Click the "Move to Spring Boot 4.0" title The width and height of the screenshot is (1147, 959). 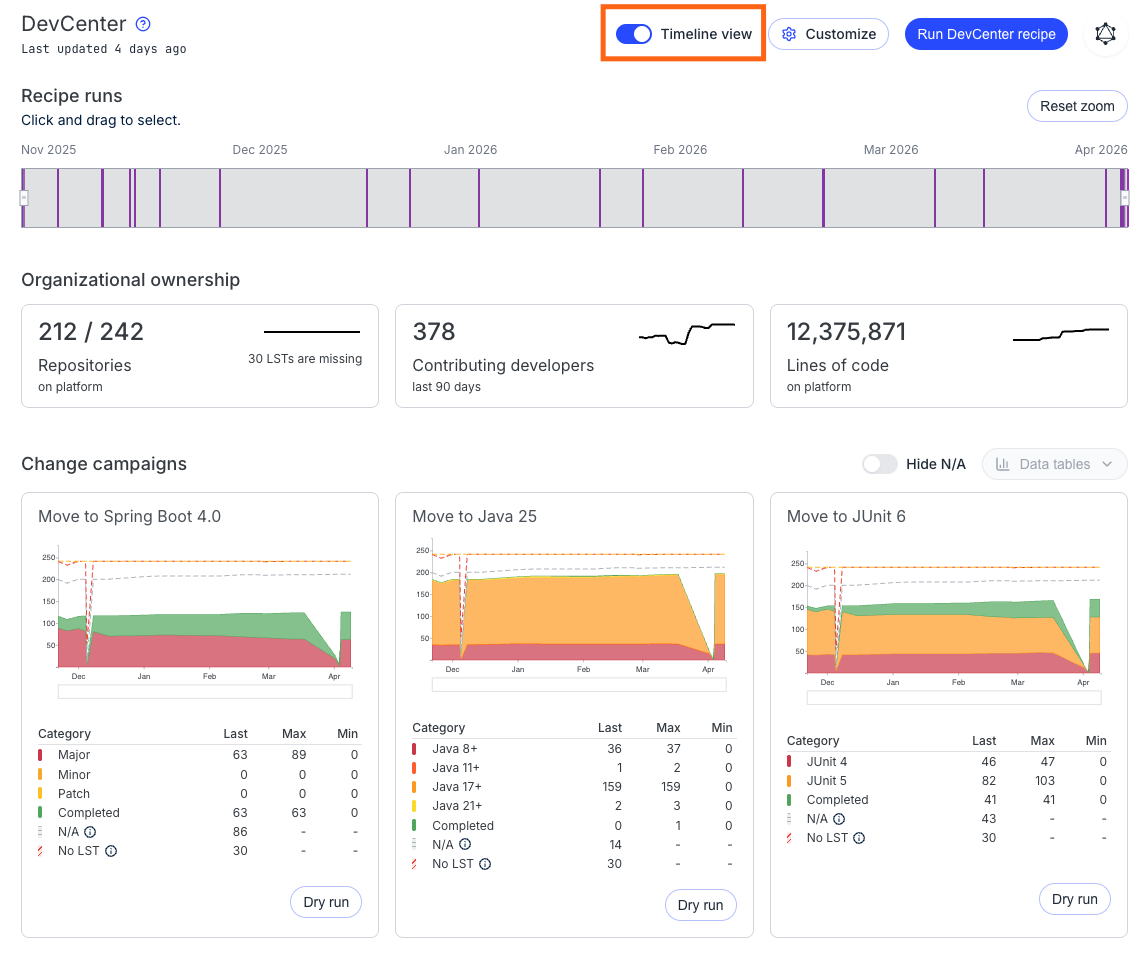[129, 516]
